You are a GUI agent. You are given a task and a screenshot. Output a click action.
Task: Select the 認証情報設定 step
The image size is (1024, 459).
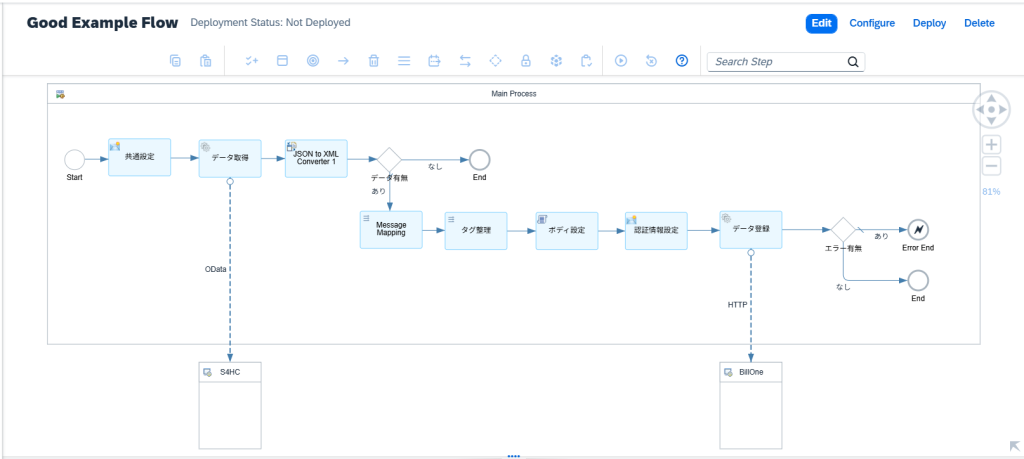coord(656,230)
